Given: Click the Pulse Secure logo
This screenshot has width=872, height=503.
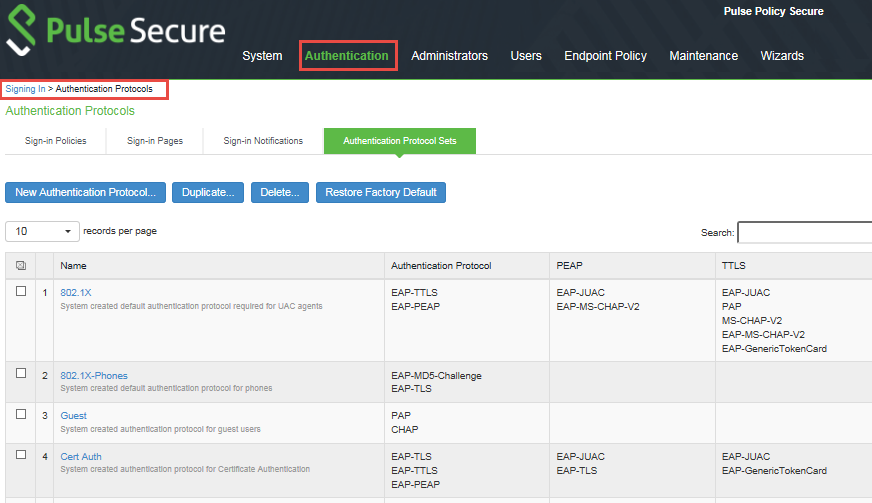Looking at the screenshot, I should (116, 30).
